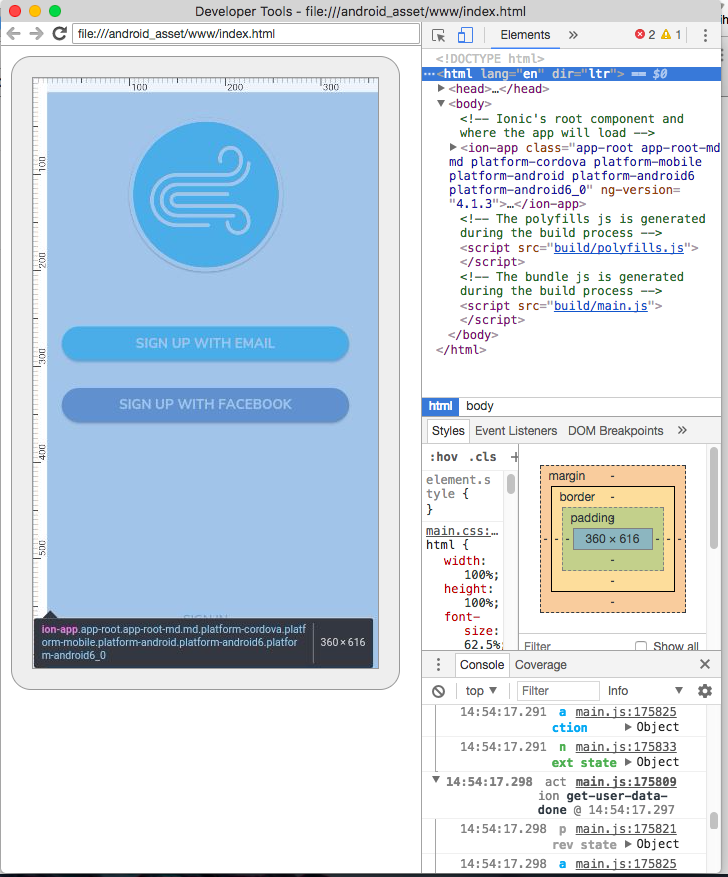Switch to the Console drawer tab
Screen dimensions: 728x877
[x=481, y=664]
